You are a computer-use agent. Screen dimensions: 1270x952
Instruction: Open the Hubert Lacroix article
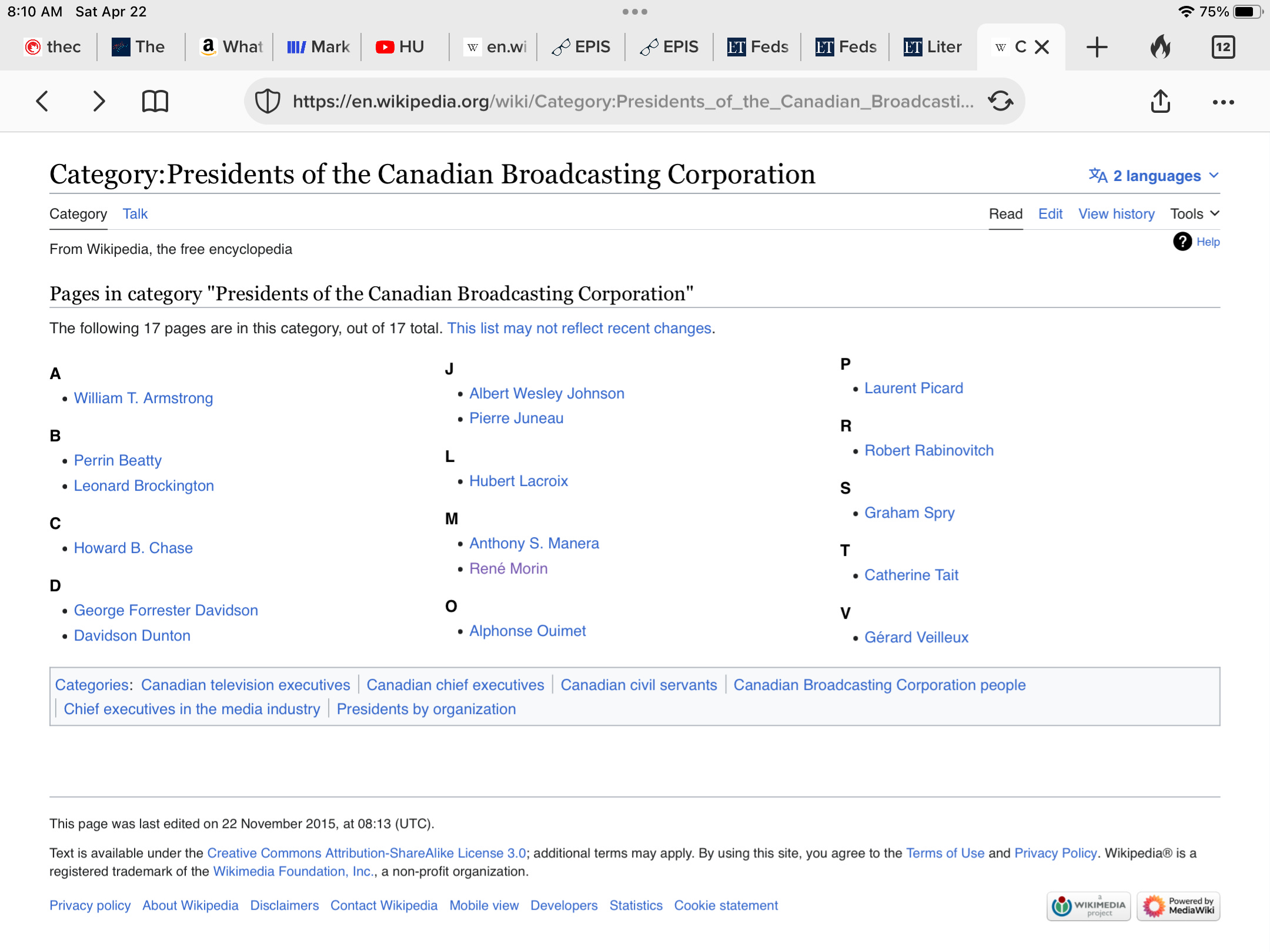(519, 481)
